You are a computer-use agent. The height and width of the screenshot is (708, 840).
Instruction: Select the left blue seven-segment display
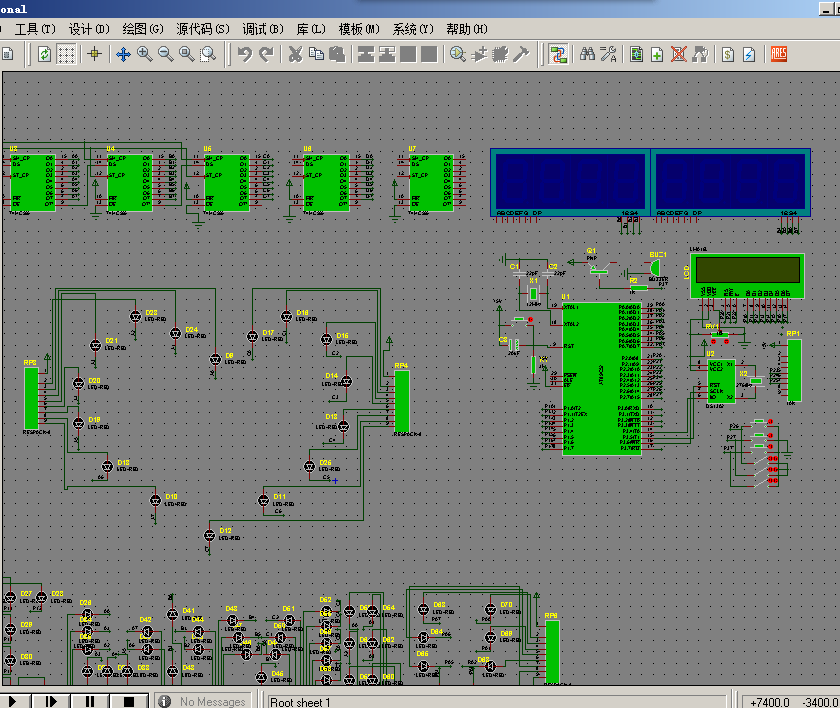pos(571,182)
